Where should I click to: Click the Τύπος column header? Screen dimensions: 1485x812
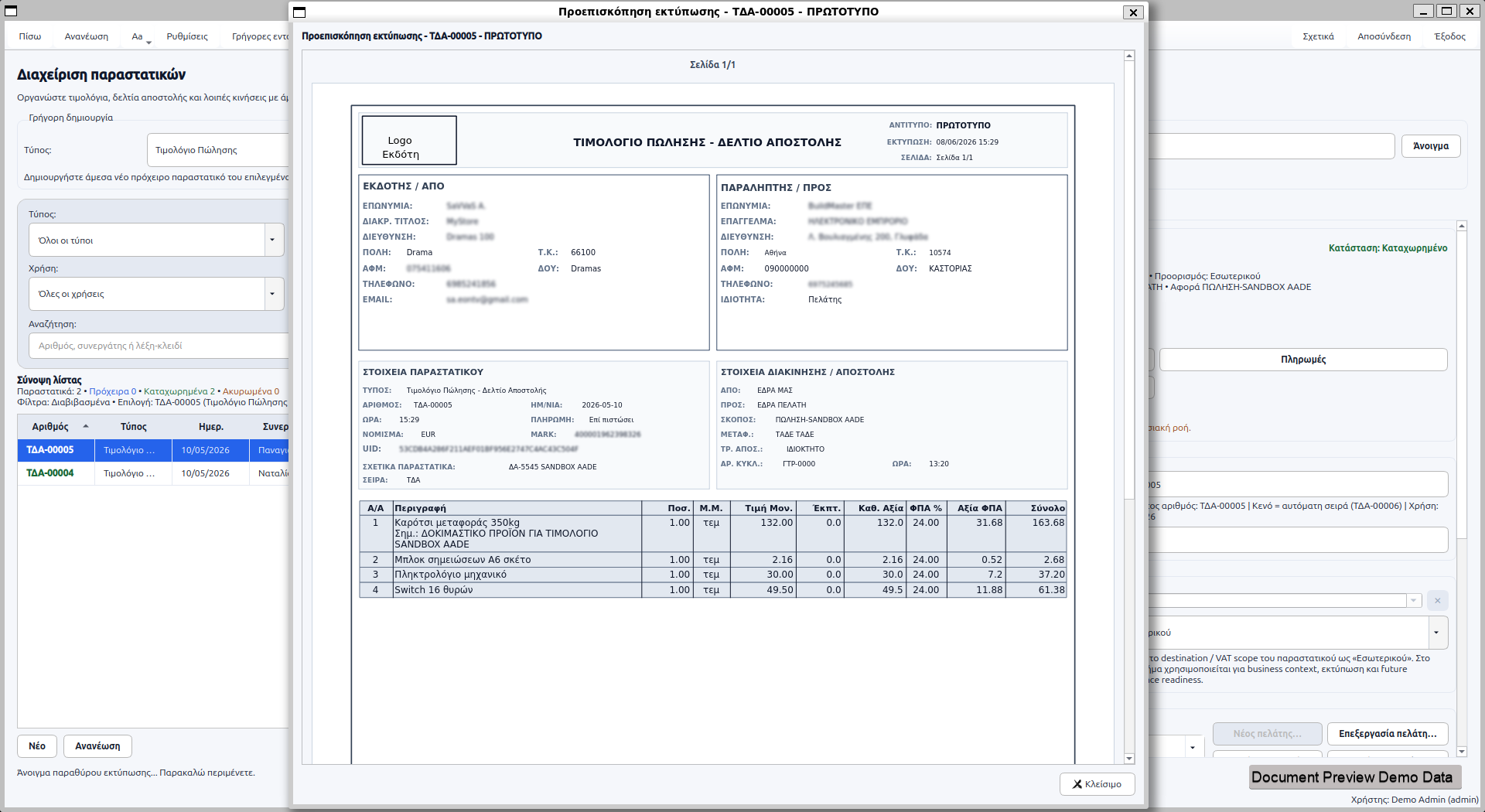[133, 427]
